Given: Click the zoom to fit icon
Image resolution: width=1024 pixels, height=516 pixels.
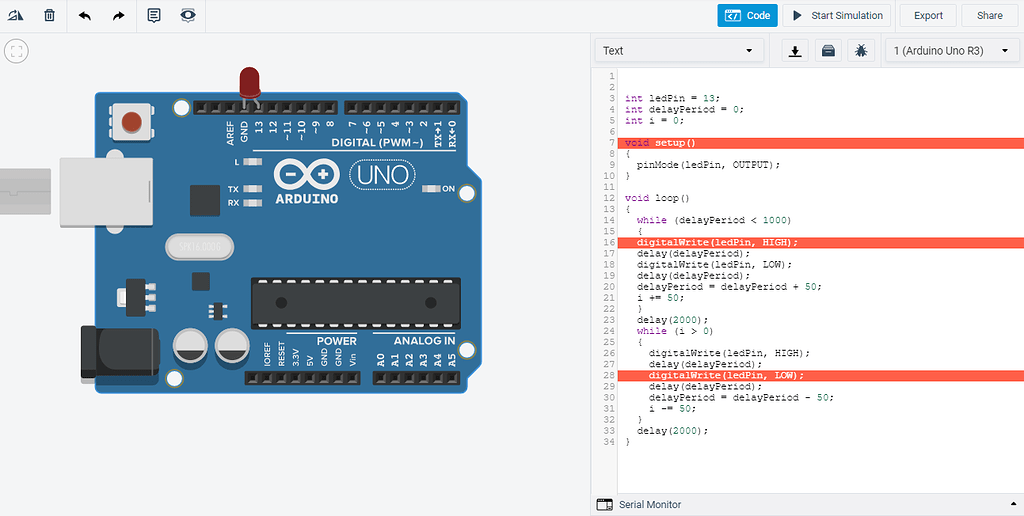Looking at the screenshot, I should [x=16, y=51].
